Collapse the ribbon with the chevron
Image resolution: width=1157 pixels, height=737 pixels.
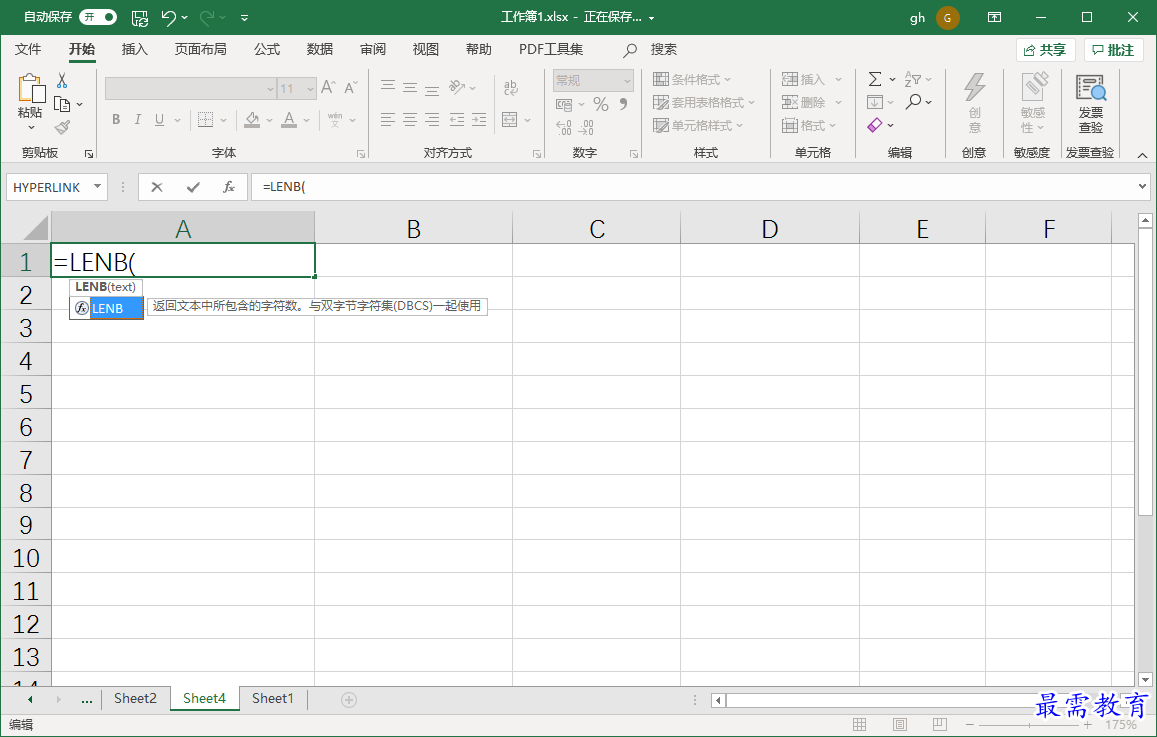click(x=1142, y=155)
